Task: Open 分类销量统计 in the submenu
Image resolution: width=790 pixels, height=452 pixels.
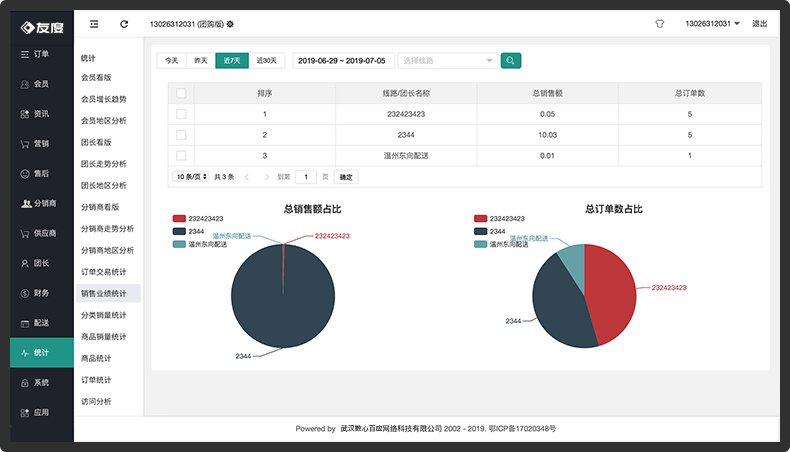Action: (x=104, y=315)
